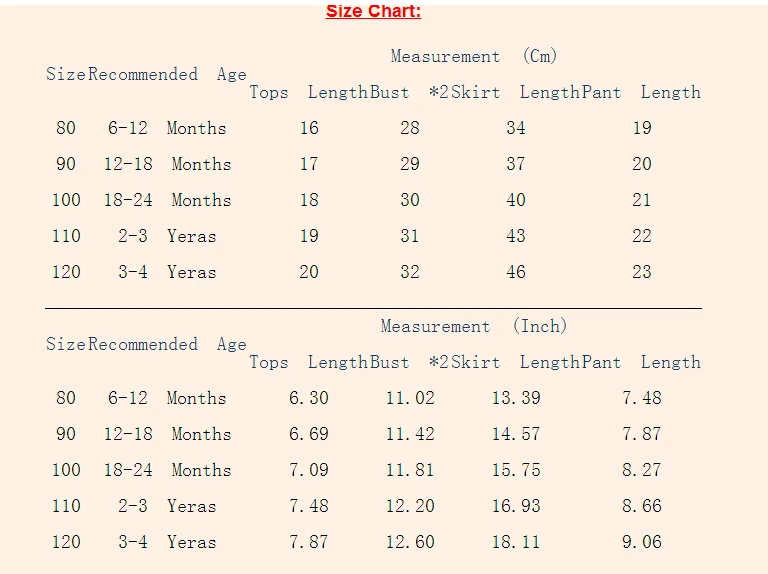Click Tops column header in Inch table
Viewport: 768px width, 574px height.
pyautogui.click(x=269, y=362)
